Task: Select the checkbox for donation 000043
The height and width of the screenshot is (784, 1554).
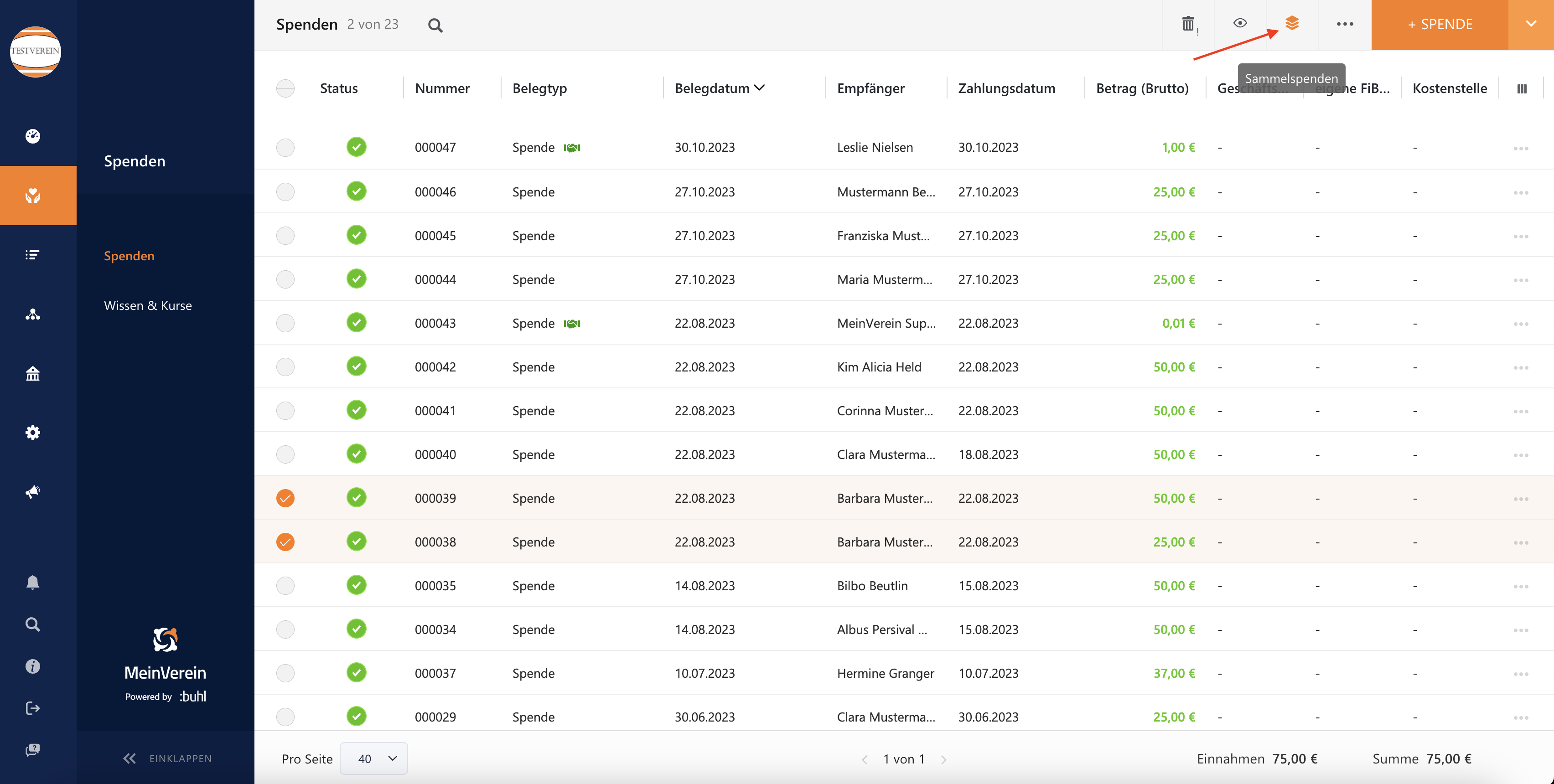Action: (285, 323)
